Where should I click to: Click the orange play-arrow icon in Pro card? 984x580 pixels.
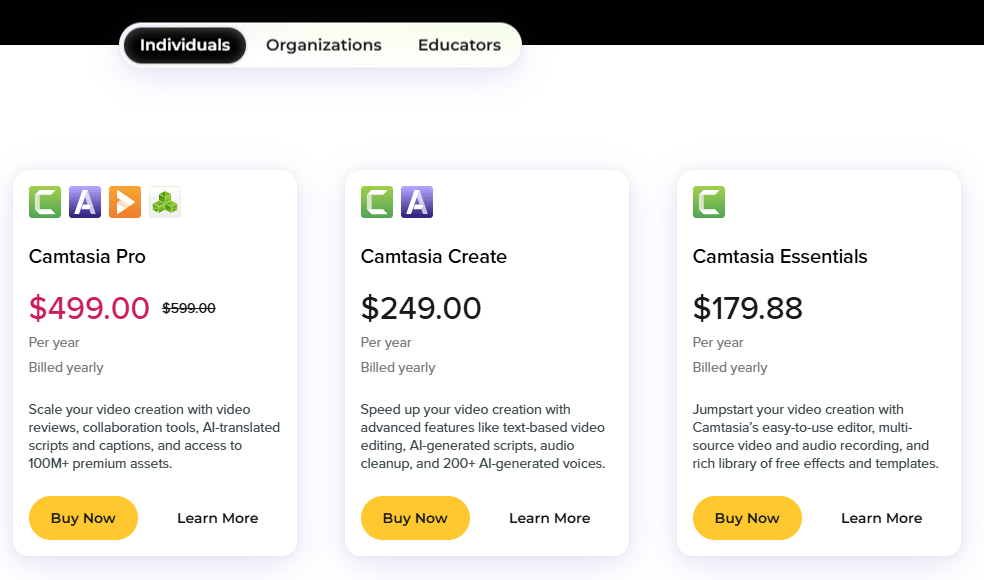point(125,202)
